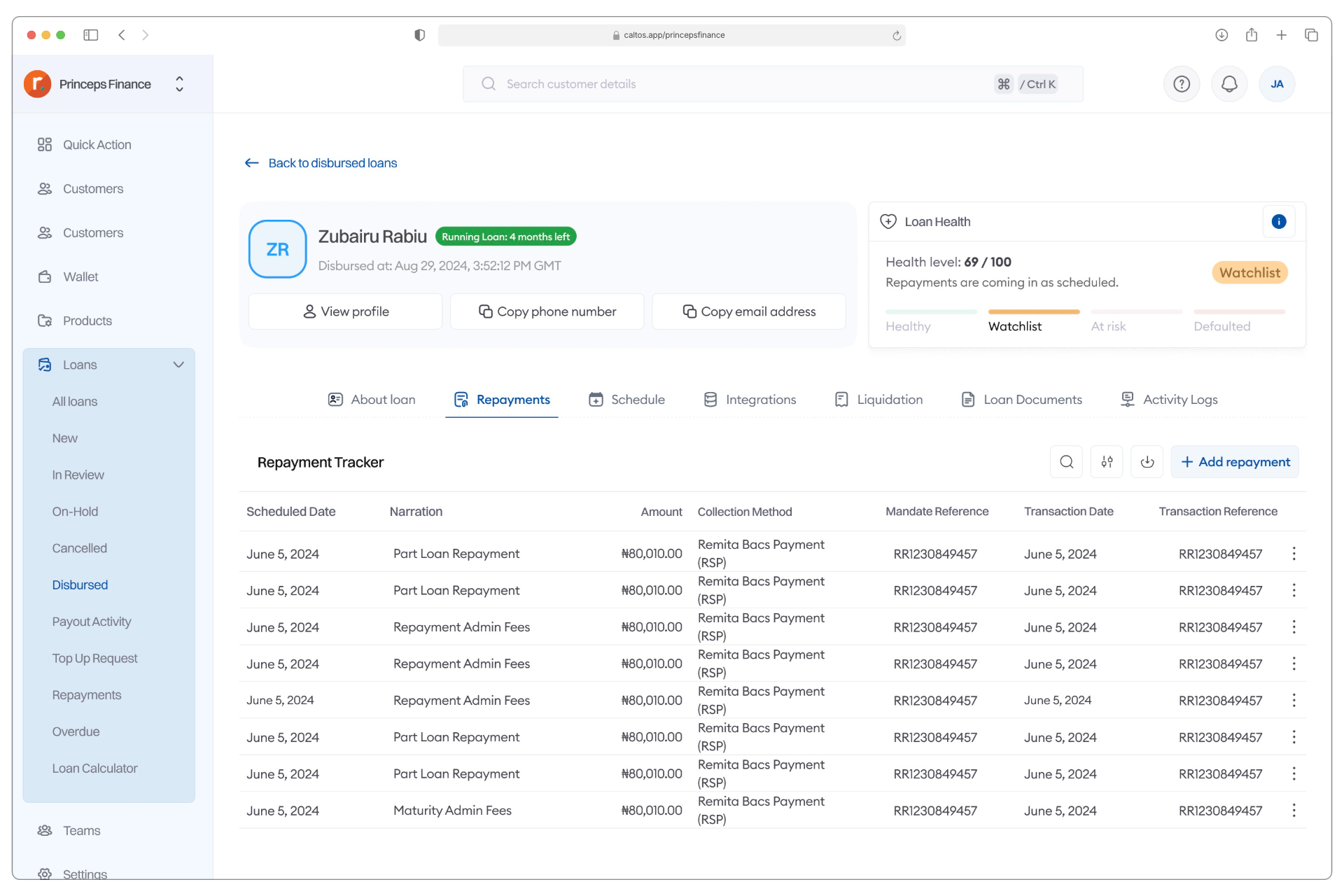
Task: Click the Wallet item in sidebar
Action: pyautogui.click(x=80, y=277)
